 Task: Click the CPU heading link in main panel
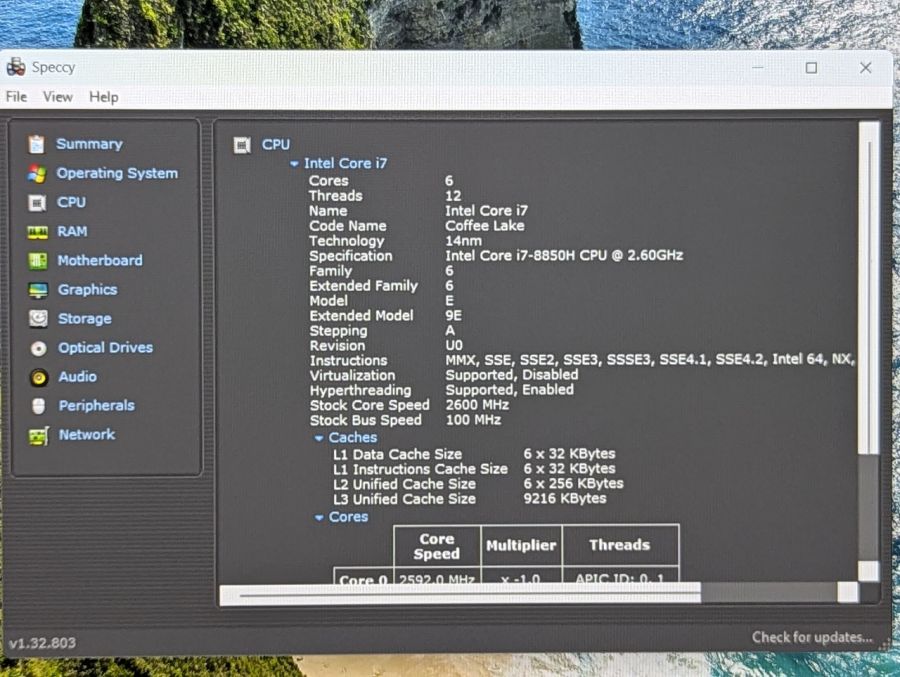coord(276,145)
